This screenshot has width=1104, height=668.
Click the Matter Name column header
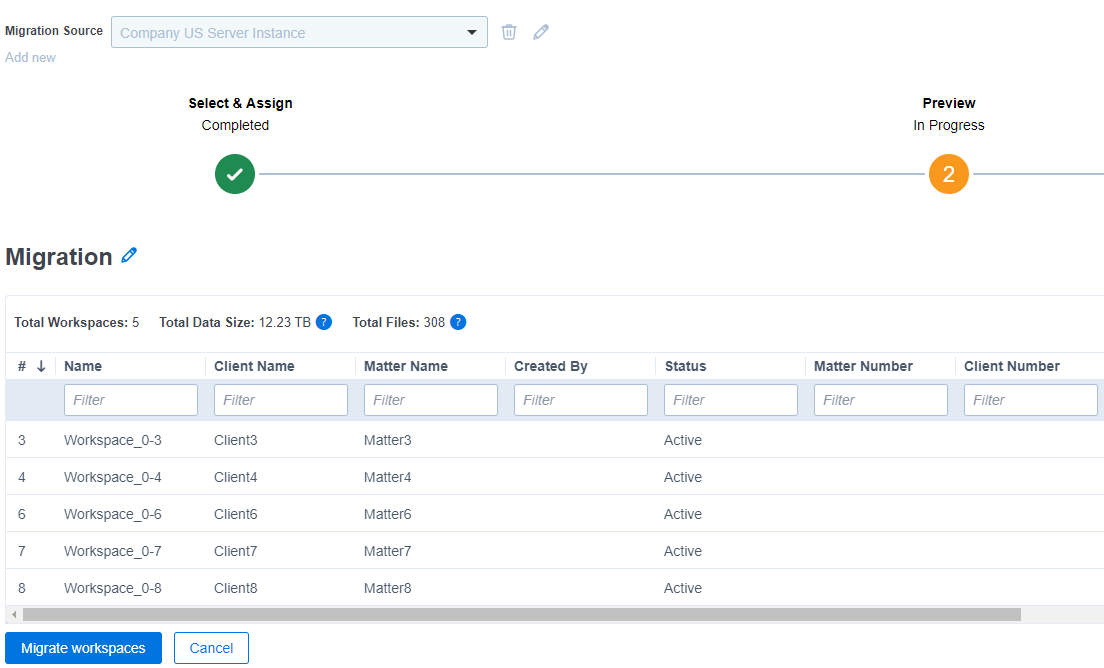click(406, 366)
